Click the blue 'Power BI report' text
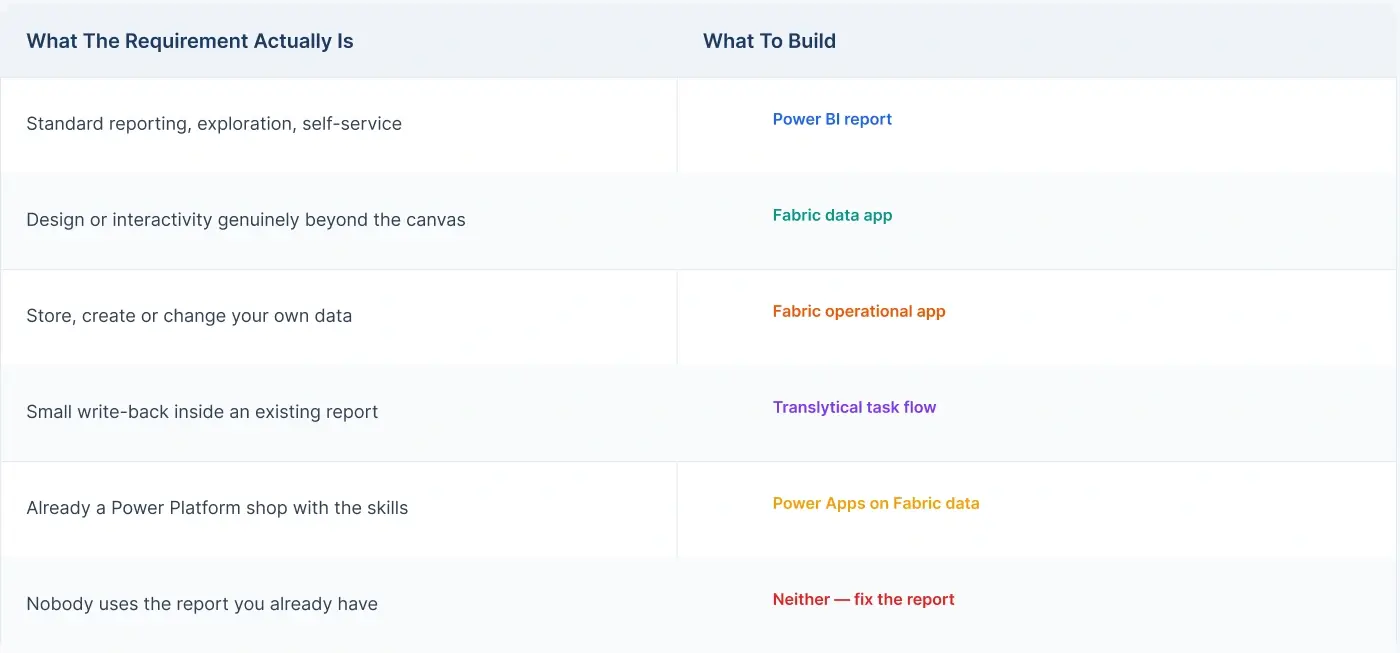This screenshot has width=1400, height=653. (x=832, y=119)
